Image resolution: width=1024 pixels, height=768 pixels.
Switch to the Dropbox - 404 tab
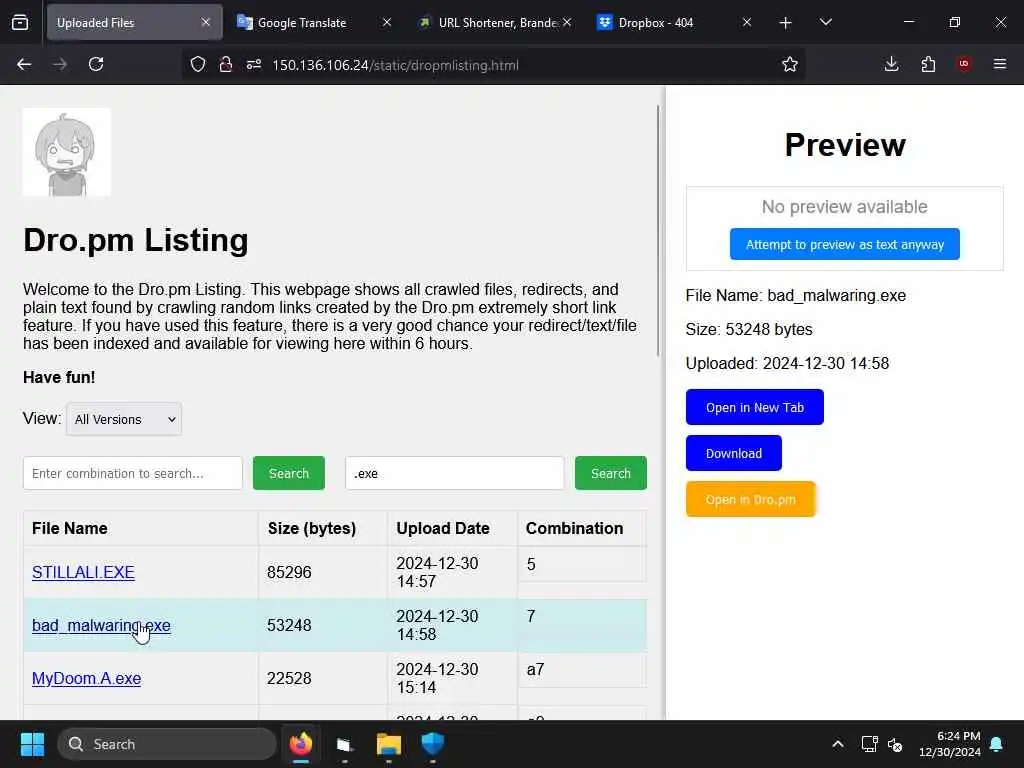pyautogui.click(x=656, y=22)
